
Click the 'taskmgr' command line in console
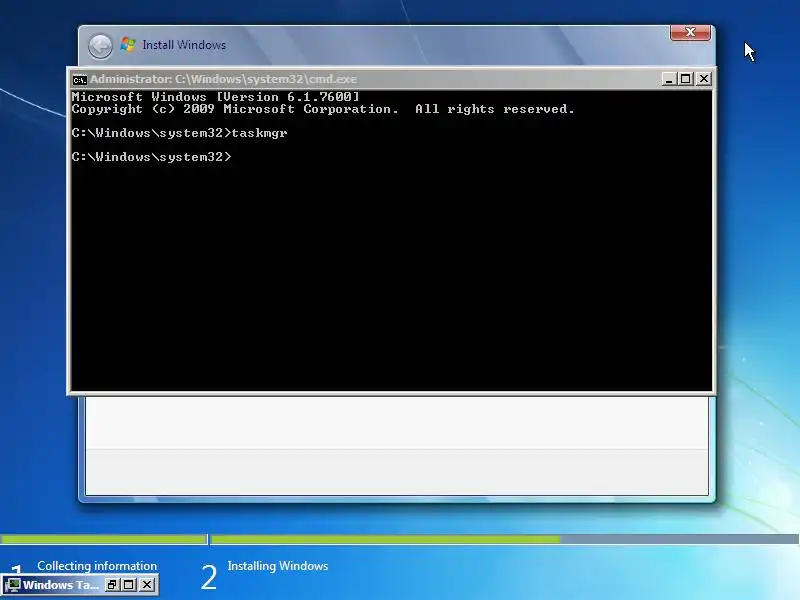[180, 133]
